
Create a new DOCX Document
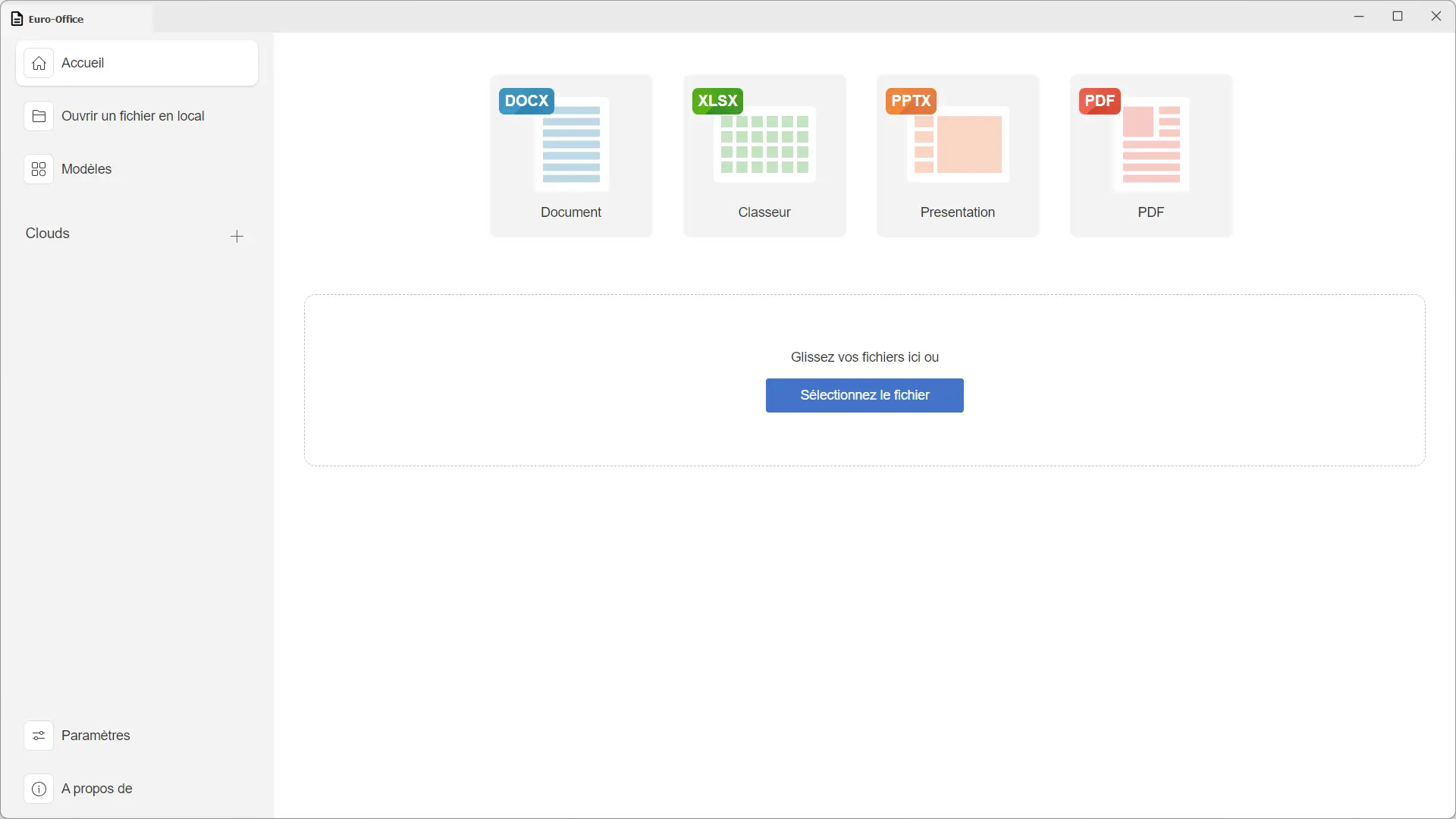click(571, 155)
